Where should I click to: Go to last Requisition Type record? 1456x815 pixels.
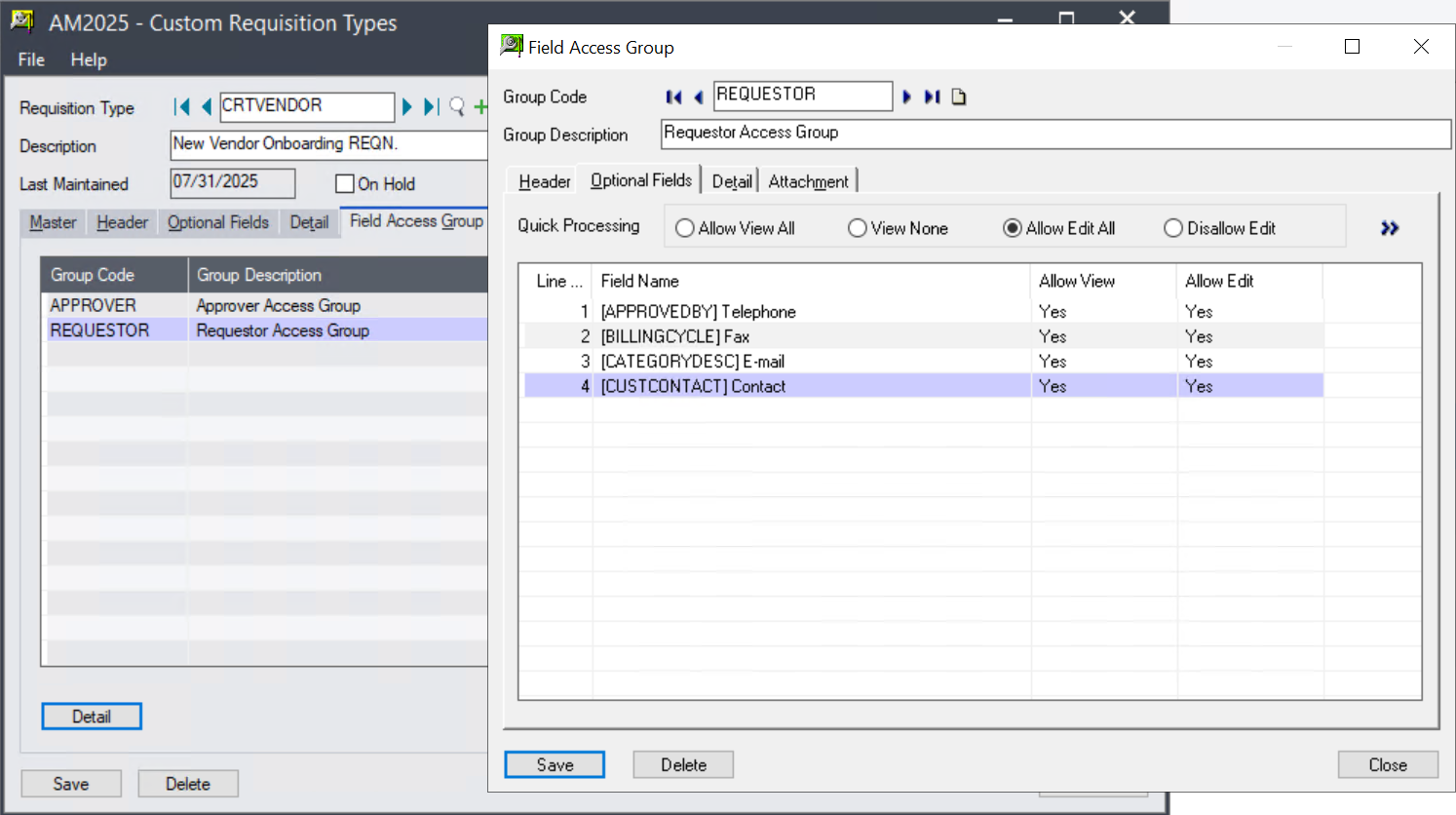[431, 107]
